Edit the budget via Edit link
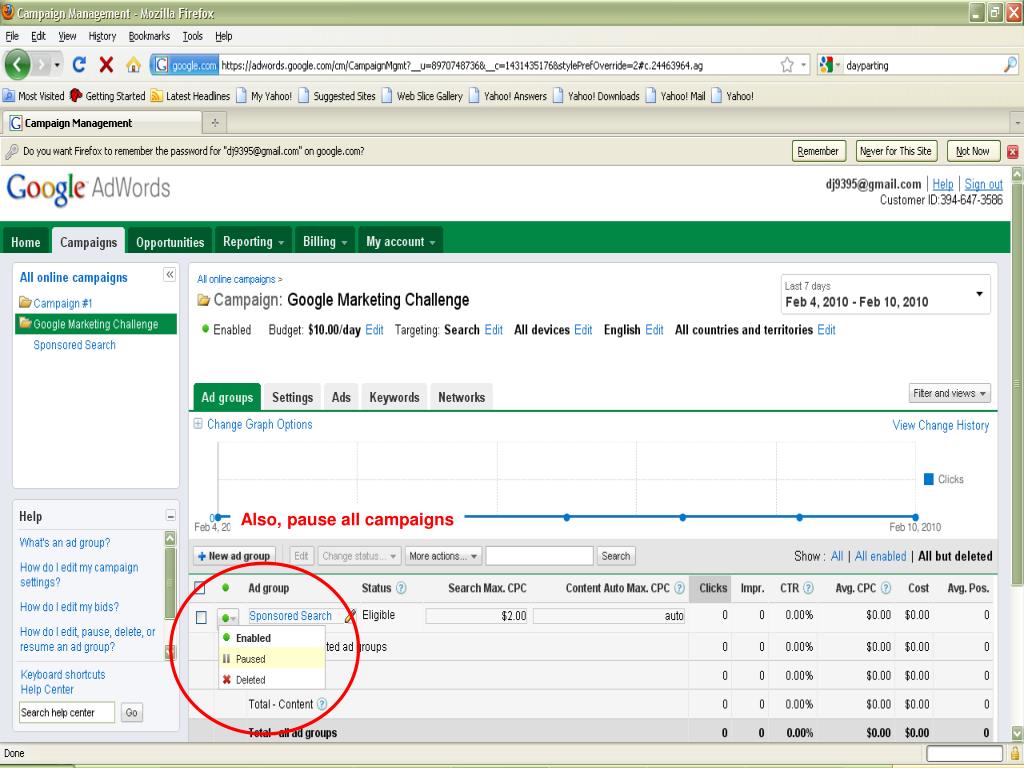This screenshot has height=768, width=1024. (x=374, y=330)
